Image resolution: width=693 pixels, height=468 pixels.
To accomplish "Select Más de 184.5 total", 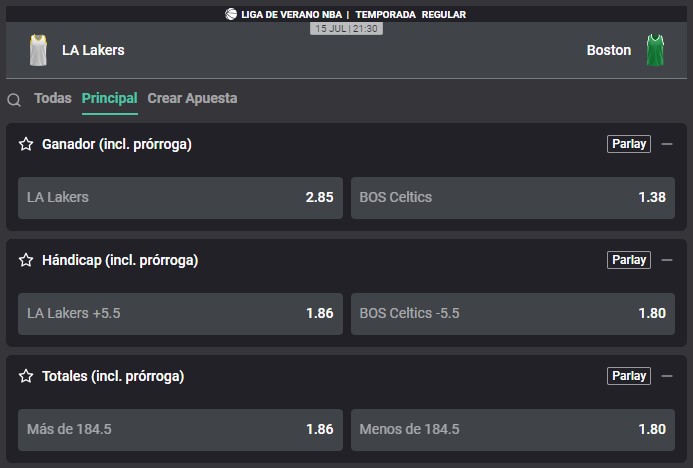I will (180, 430).
